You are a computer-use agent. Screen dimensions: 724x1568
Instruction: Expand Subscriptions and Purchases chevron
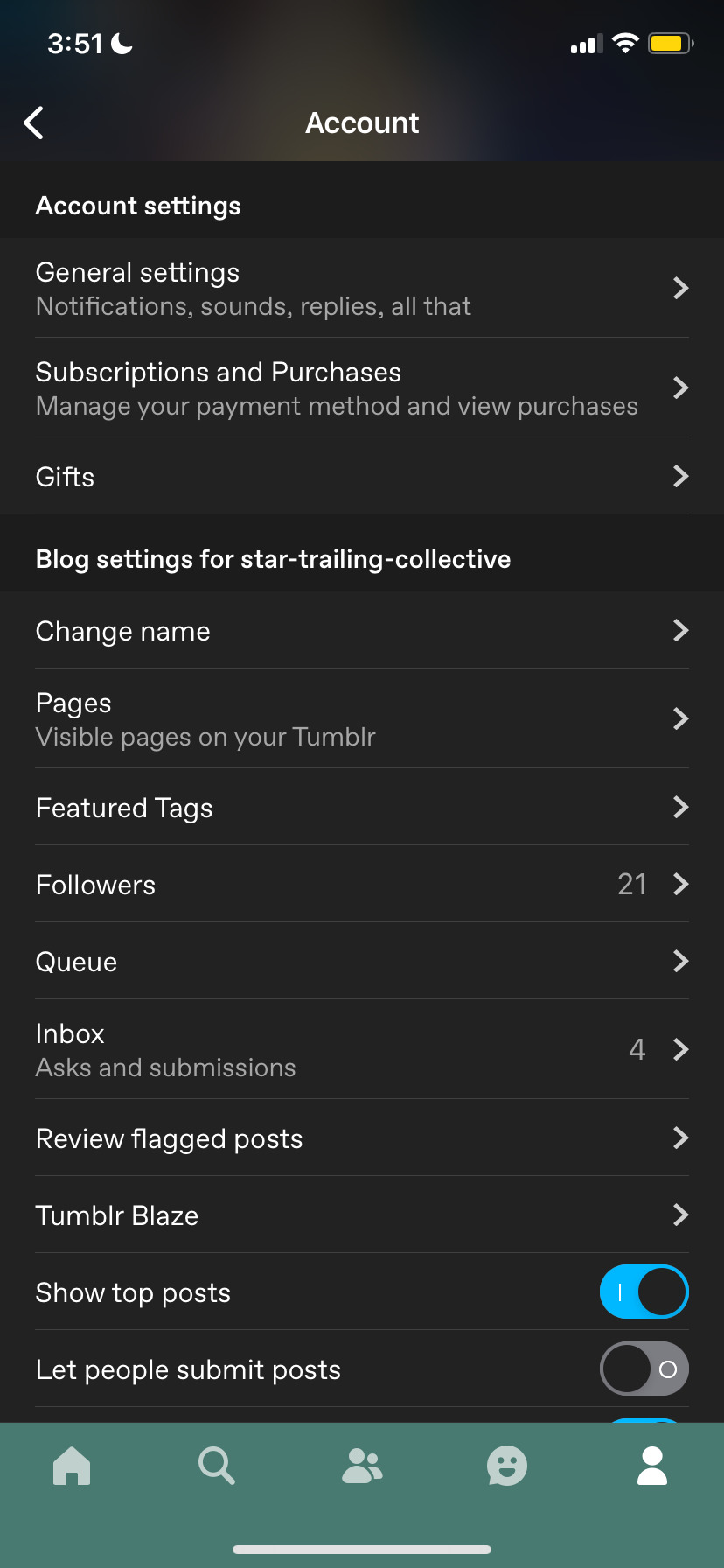pyautogui.click(x=681, y=388)
